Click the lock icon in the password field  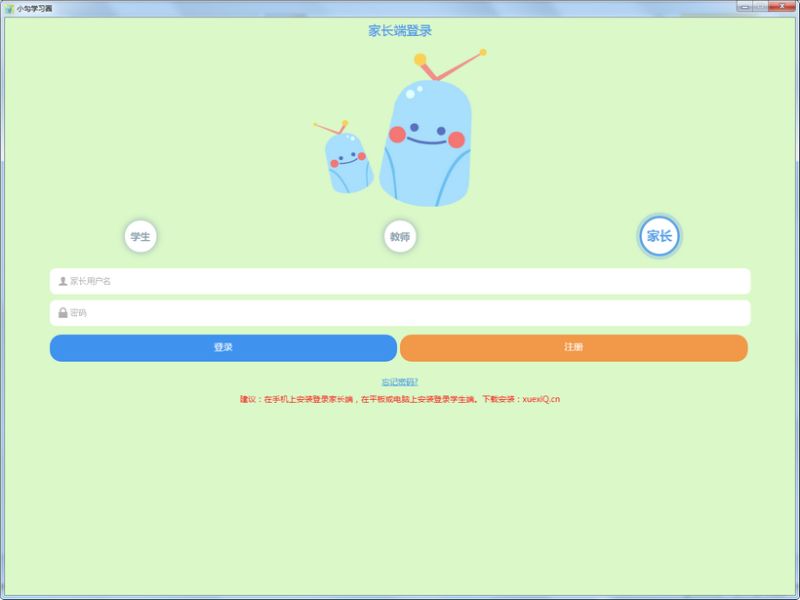click(61, 312)
